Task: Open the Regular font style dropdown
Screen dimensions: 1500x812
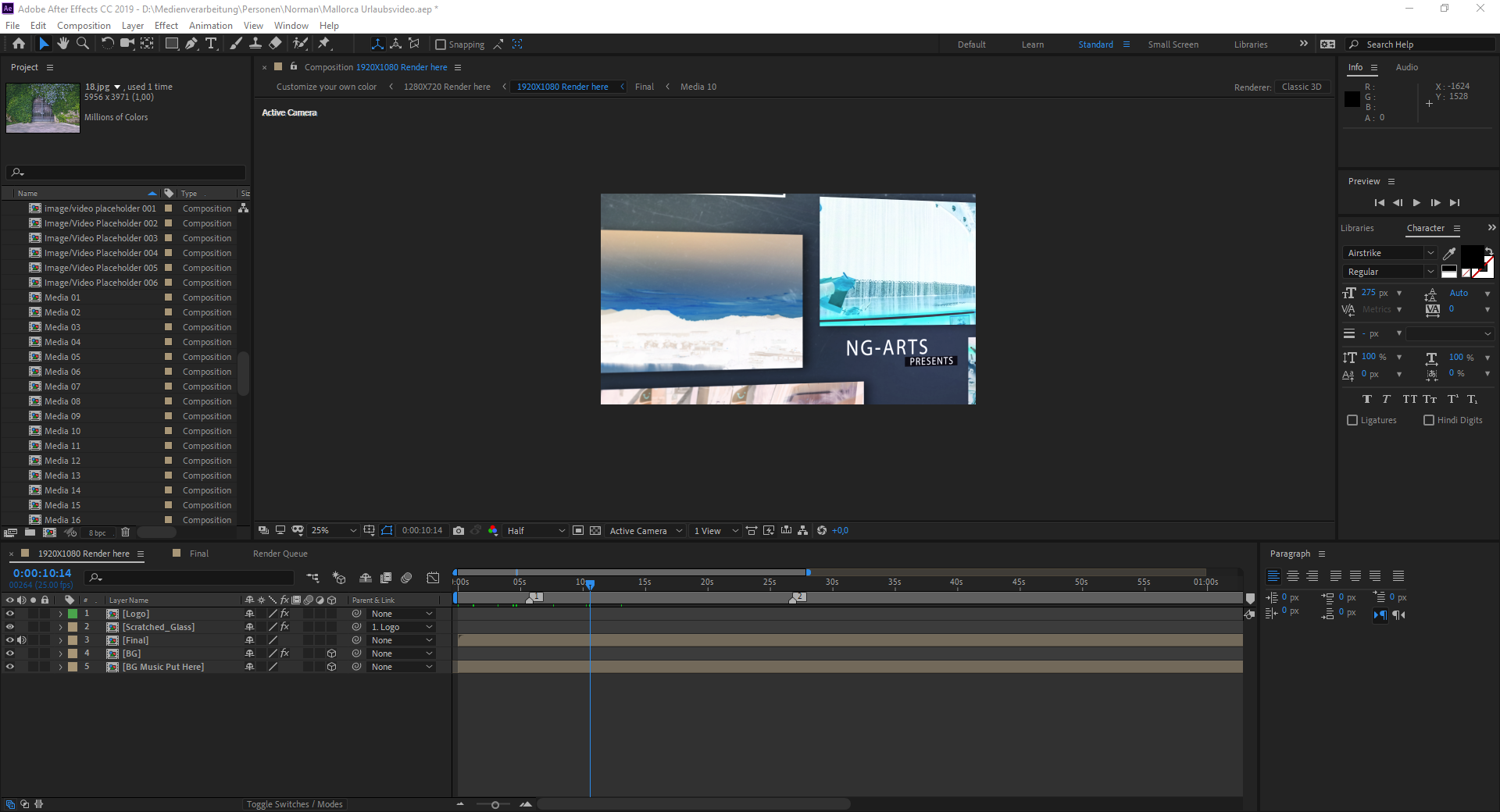Action: [1391, 272]
